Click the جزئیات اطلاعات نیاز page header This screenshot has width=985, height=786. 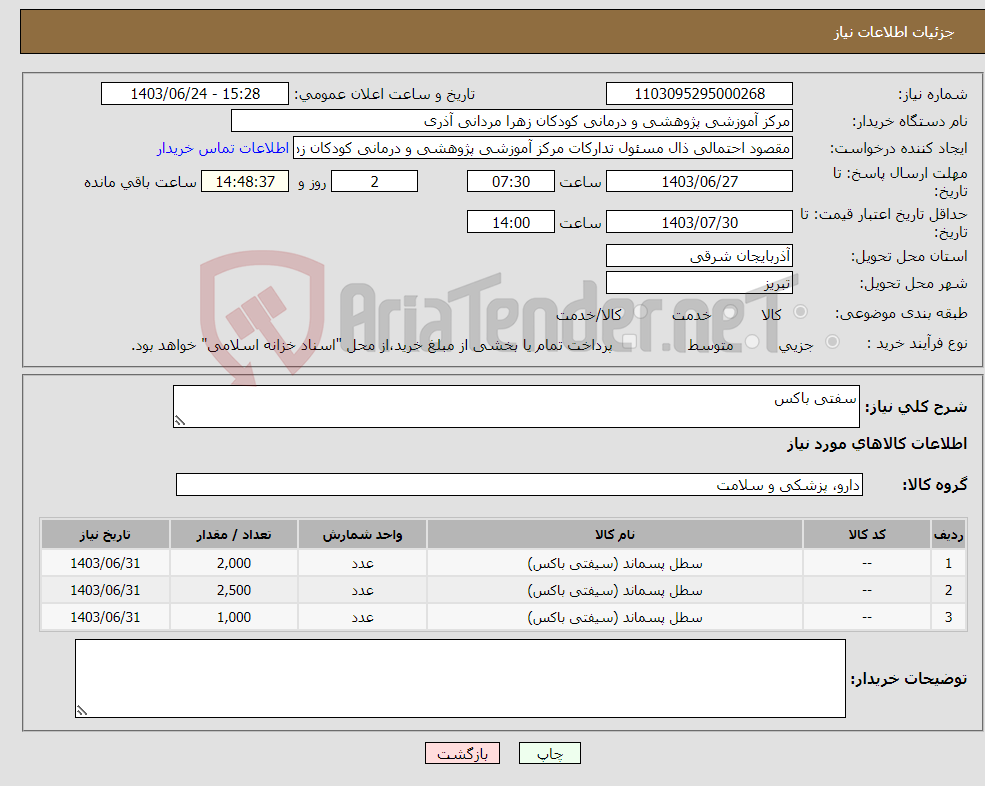[894, 32]
